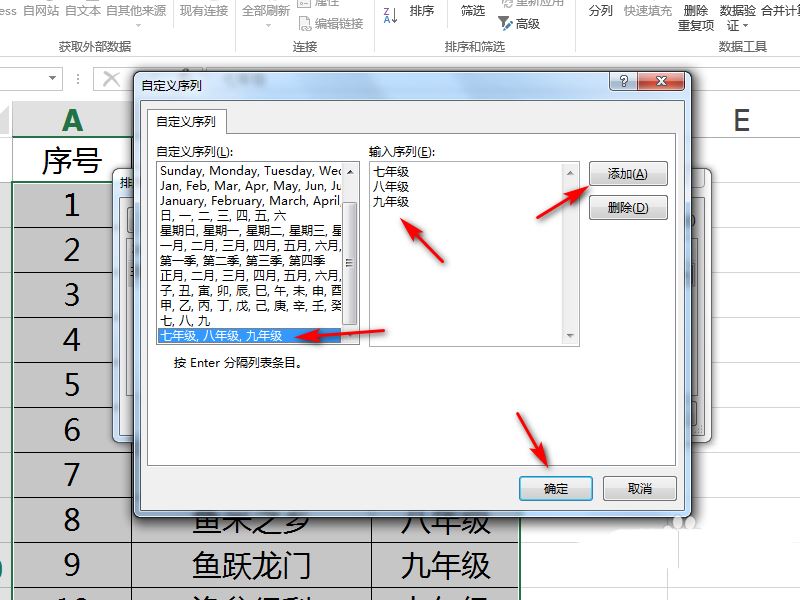This screenshot has width=800, height=600.
Task: Click scroll-up arrow of custom list box
Action: click(350, 172)
